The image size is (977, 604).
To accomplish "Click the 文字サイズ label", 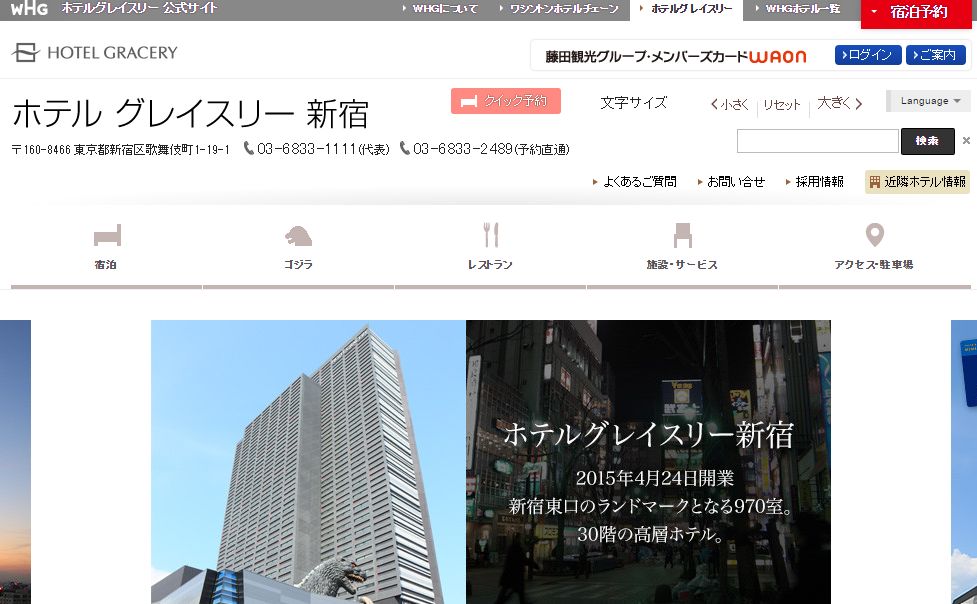I will click(x=634, y=103).
